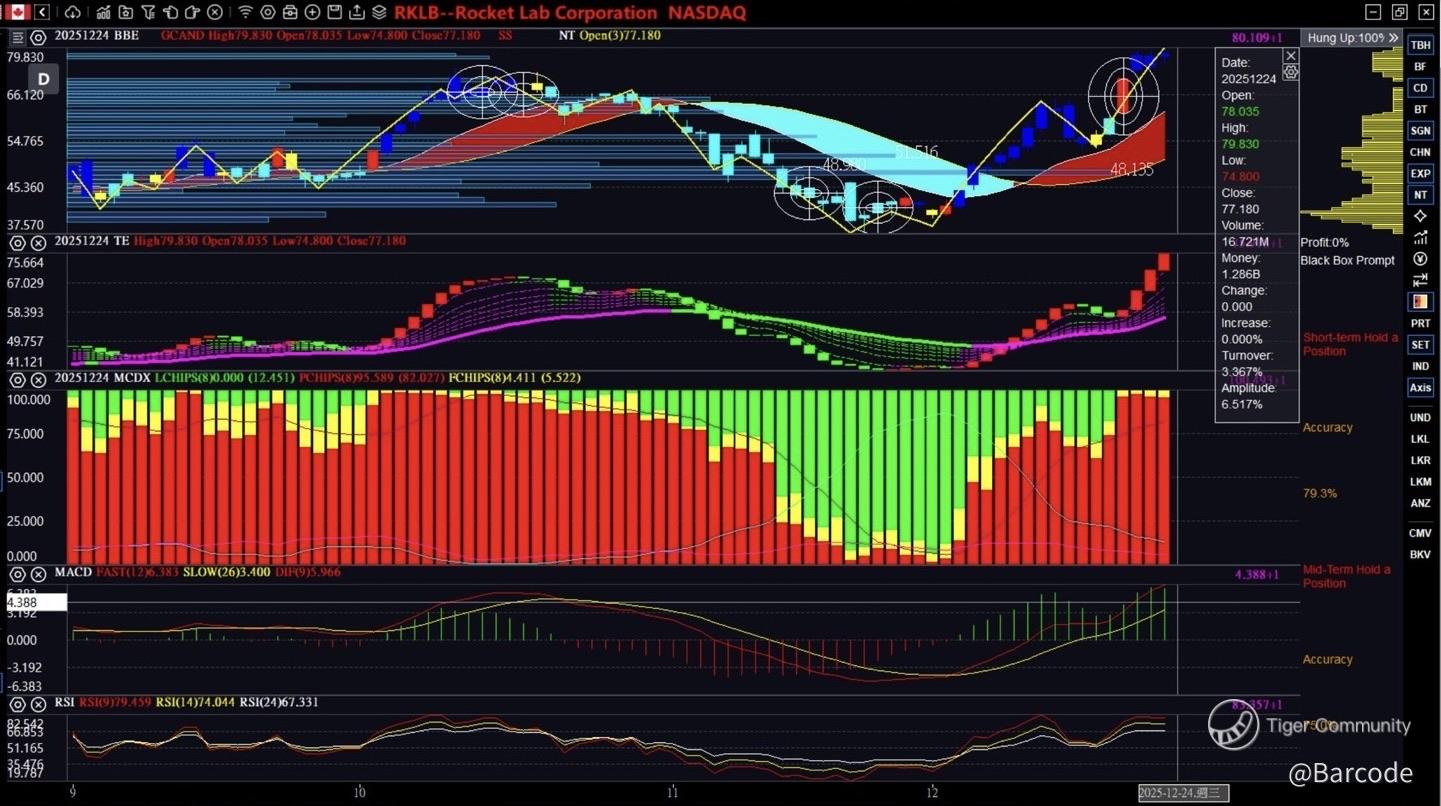
Task: Open settings hexagon for the BBE panel
Action: click(38, 37)
